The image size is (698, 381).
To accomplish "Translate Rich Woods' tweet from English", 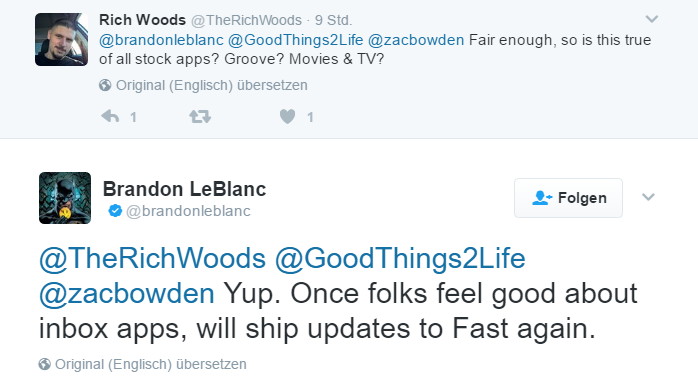I will (x=211, y=85).
